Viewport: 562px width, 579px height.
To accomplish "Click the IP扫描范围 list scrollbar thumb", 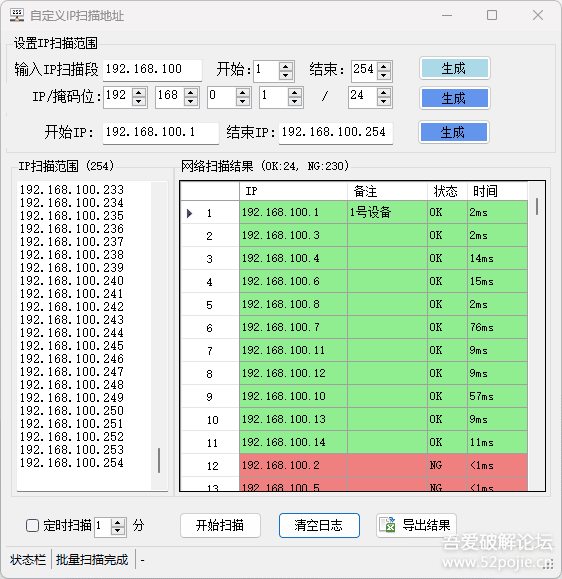I will 159,460.
